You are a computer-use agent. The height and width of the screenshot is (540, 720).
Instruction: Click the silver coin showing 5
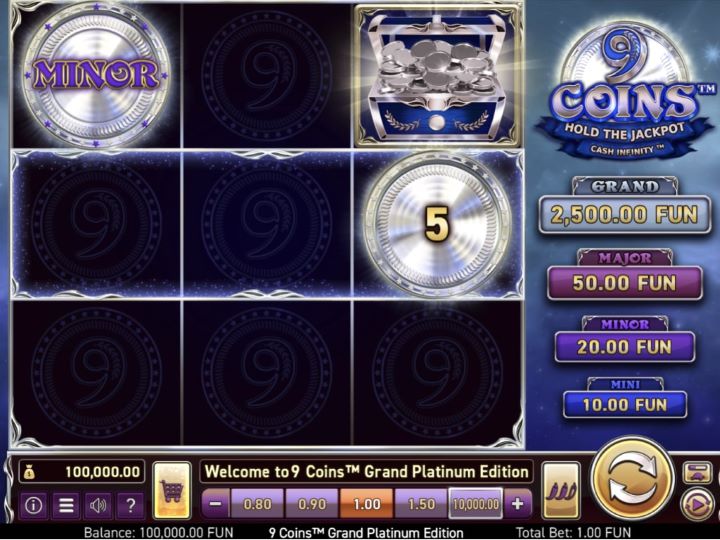pos(437,225)
